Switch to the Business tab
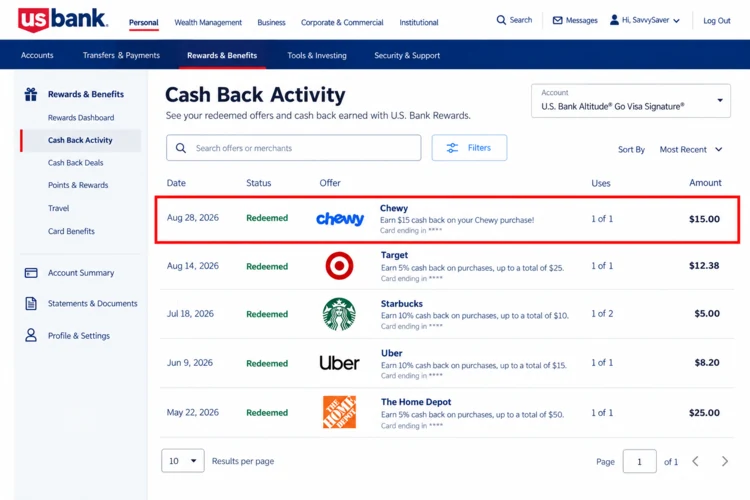Viewport: 750px width, 500px height. tap(271, 22)
